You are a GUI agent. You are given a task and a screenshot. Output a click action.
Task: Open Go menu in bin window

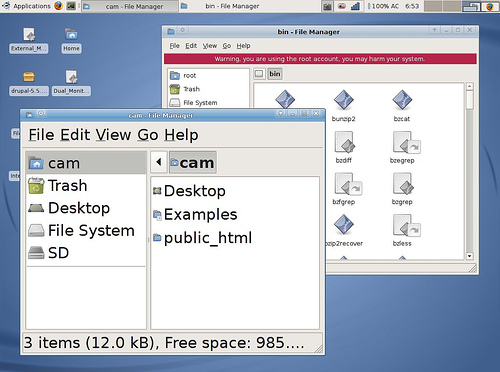(x=227, y=46)
